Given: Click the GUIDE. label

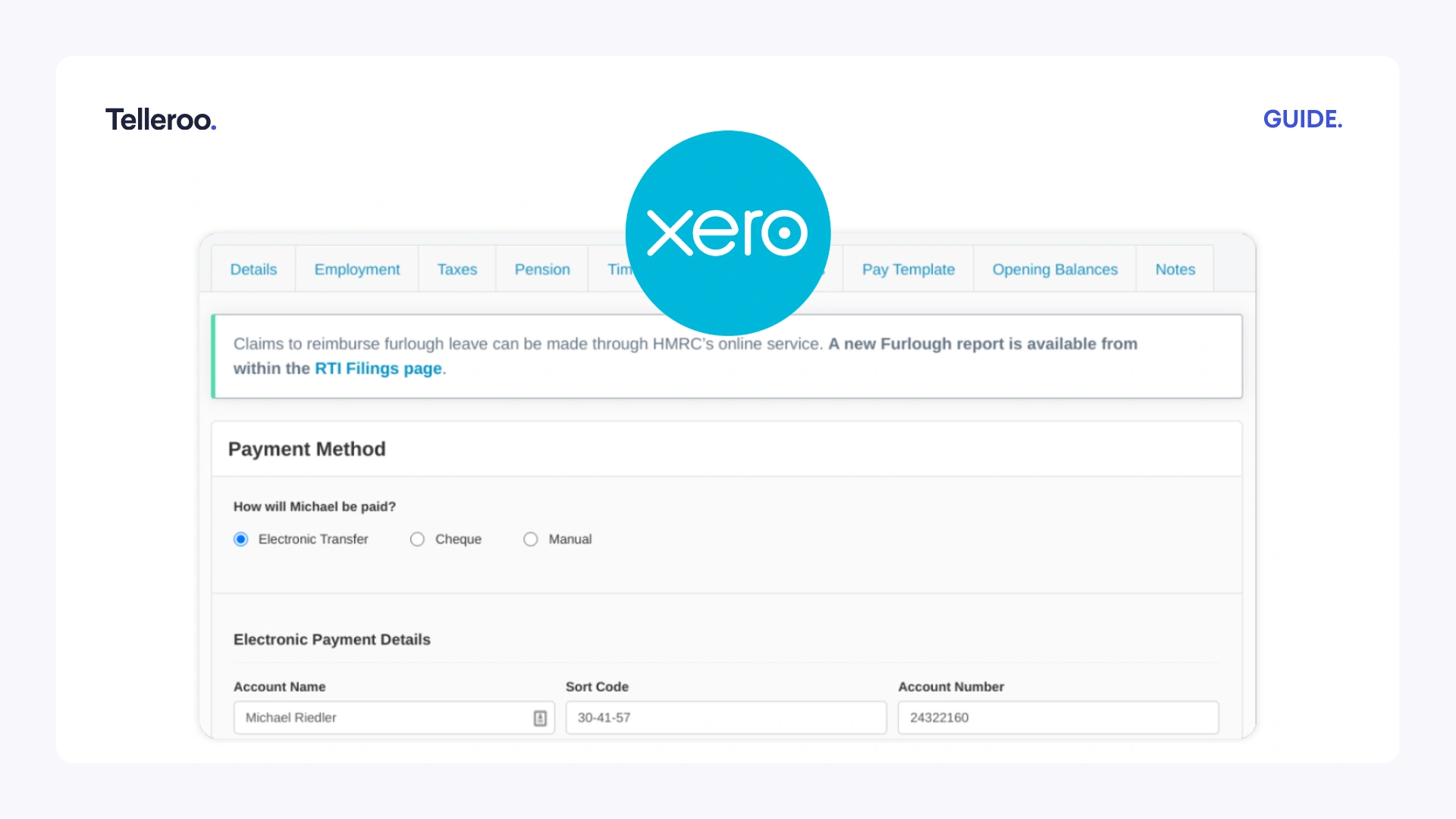Looking at the screenshot, I should (x=1303, y=119).
